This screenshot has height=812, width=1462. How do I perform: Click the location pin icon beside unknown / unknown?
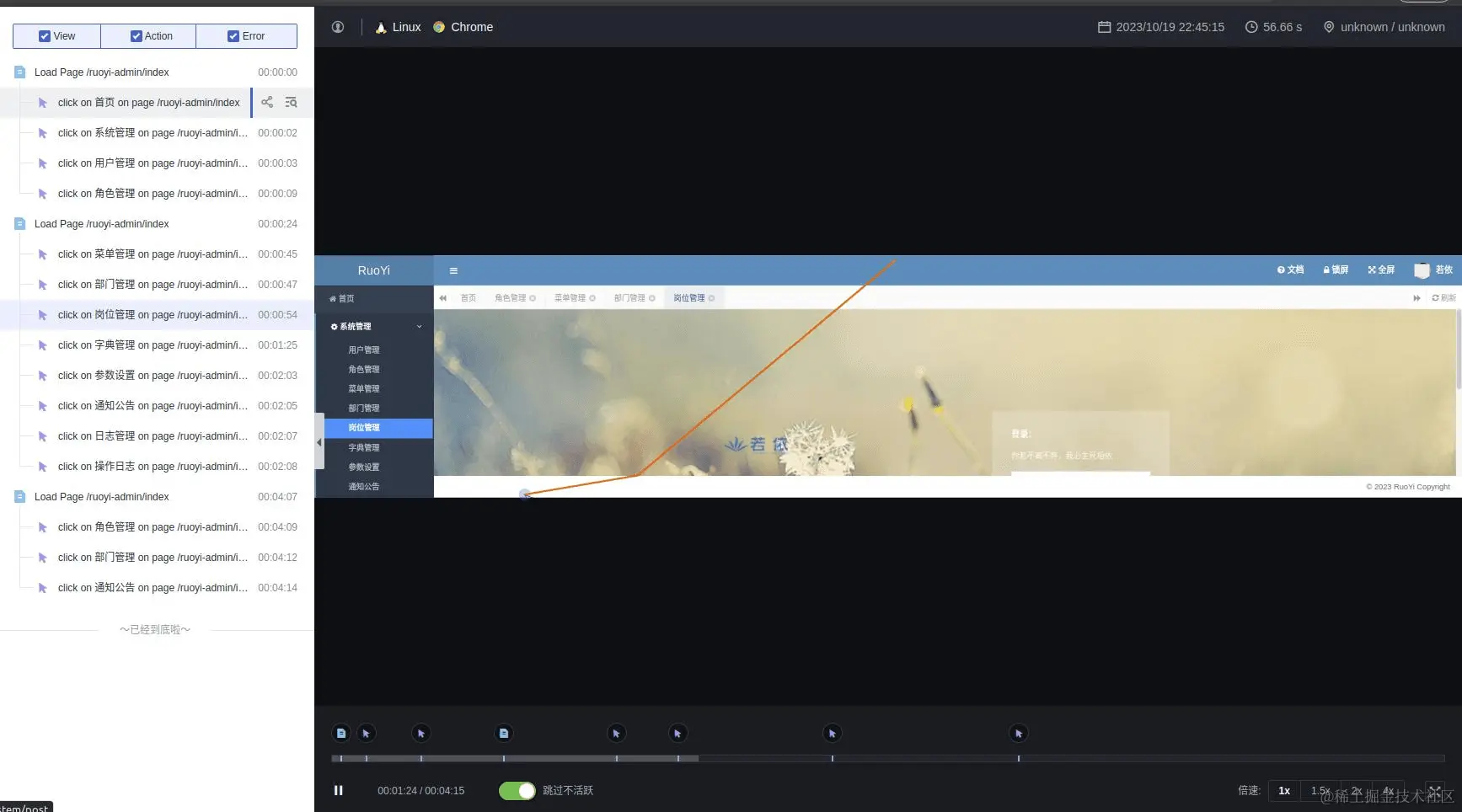pyautogui.click(x=1329, y=27)
